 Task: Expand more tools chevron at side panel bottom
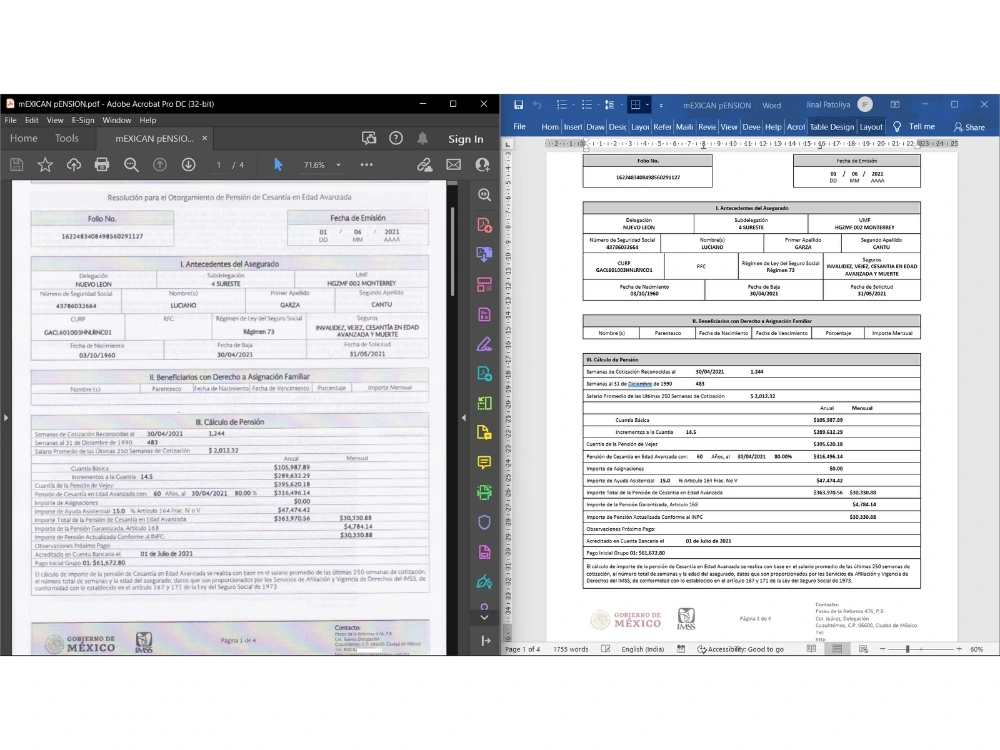coord(484,617)
